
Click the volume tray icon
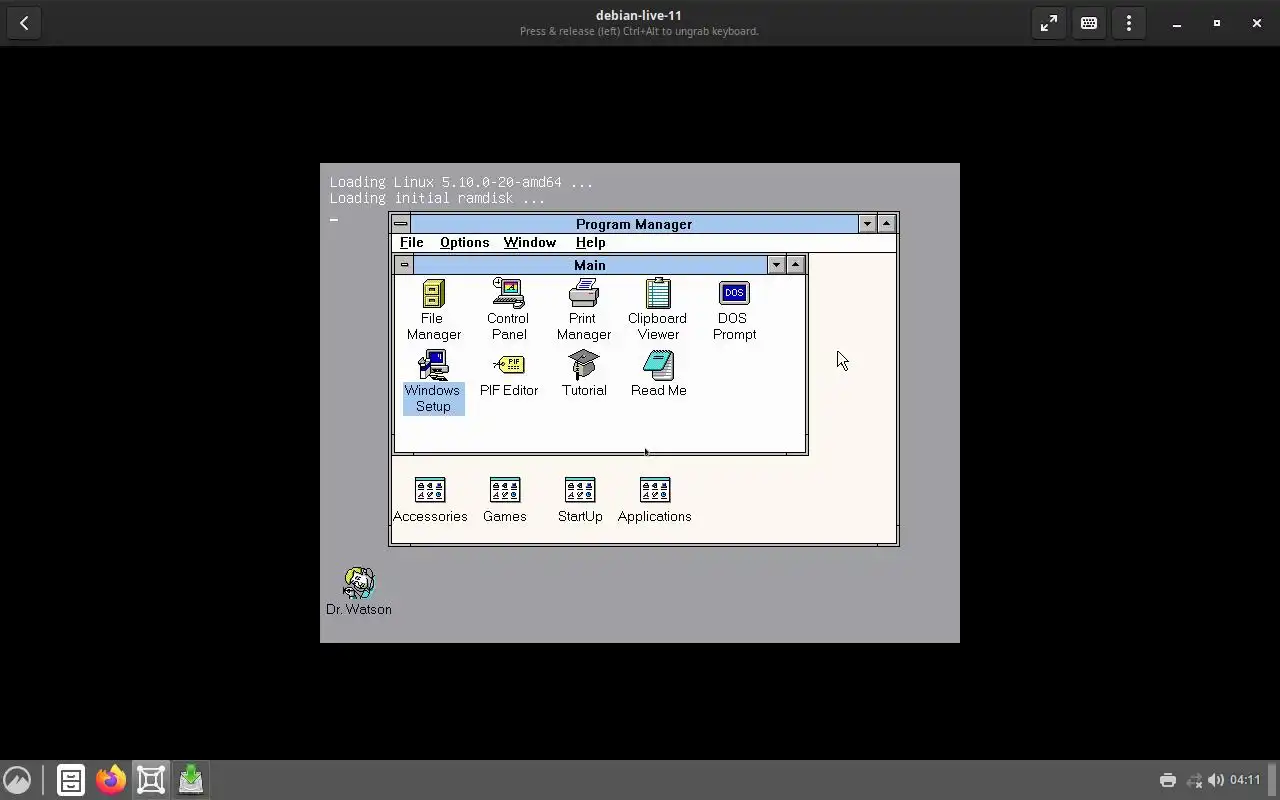[x=1216, y=780]
